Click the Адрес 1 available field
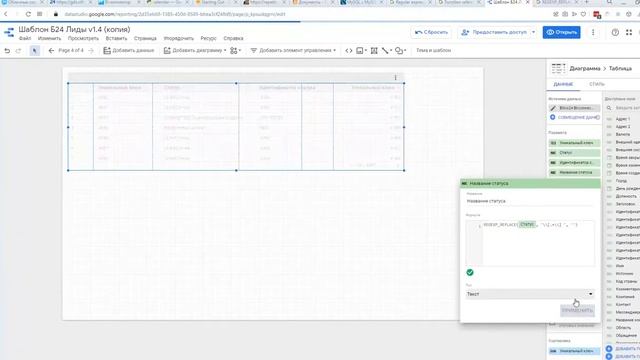 click(x=623, y=119)
